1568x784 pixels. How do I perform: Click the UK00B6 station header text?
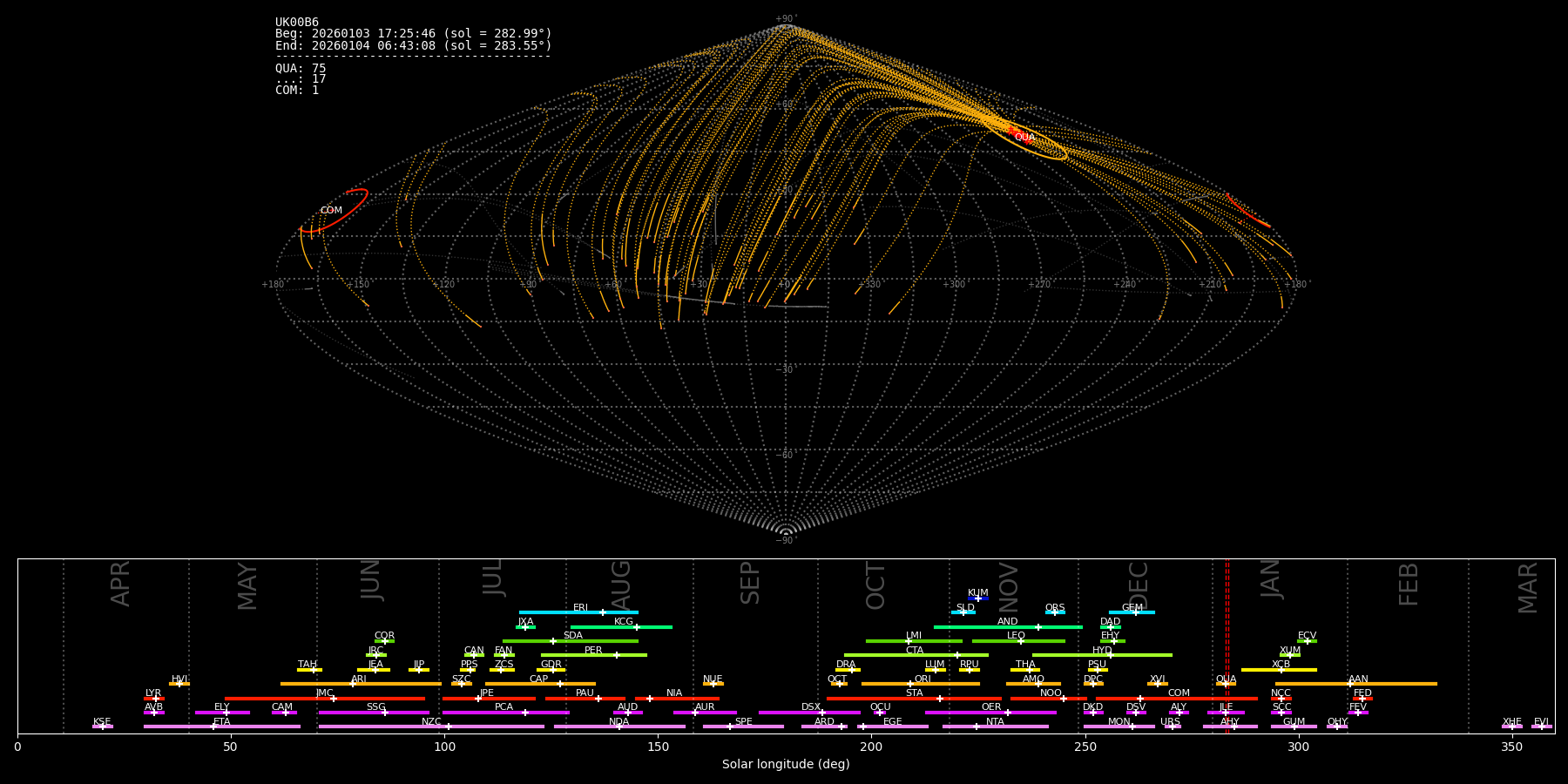(297, 23)
